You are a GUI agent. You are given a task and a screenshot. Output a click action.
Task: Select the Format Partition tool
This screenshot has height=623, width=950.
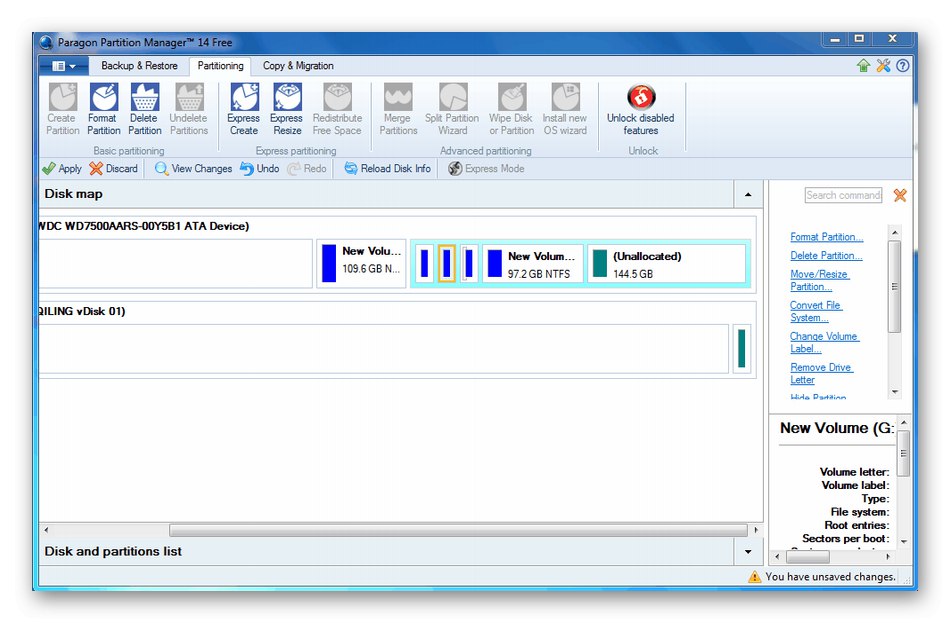tap(104, 110)
